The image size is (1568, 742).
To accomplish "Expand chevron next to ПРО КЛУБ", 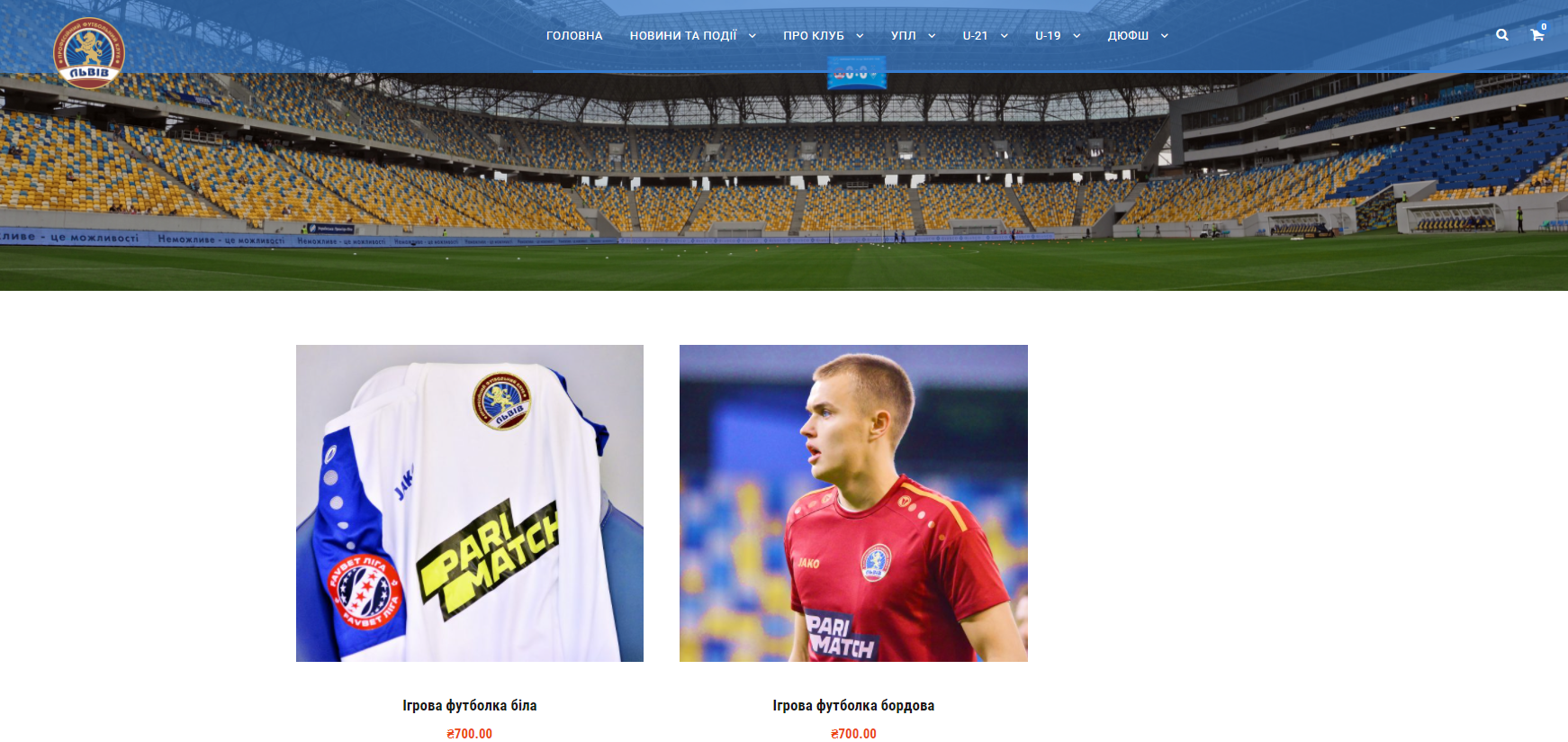I will 860,36.
